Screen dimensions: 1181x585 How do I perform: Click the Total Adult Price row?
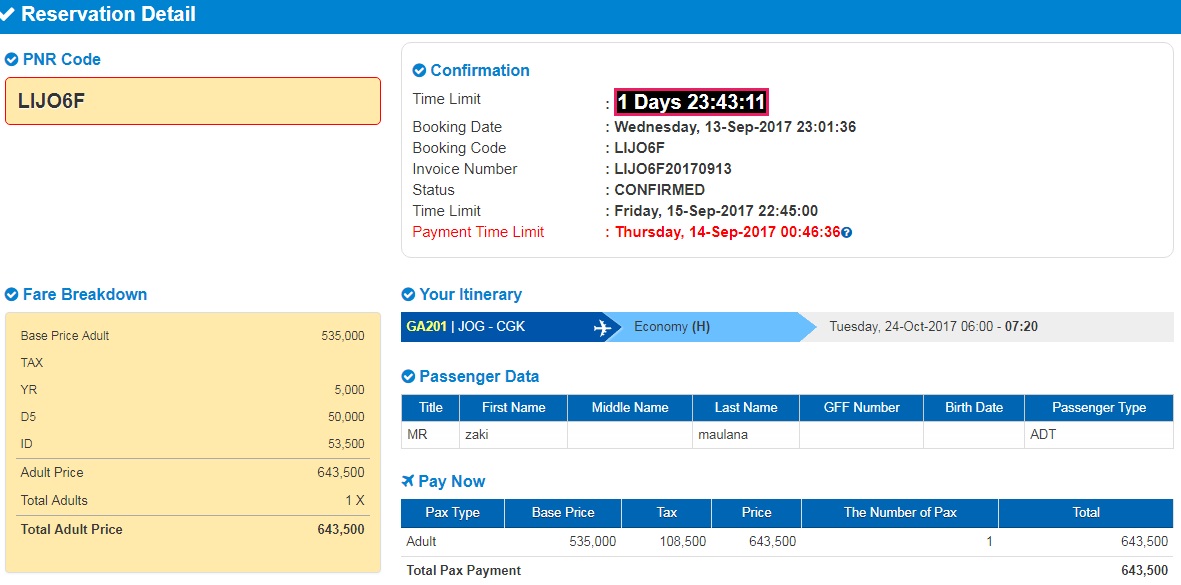pyautogui.click(x=192, y=530)
